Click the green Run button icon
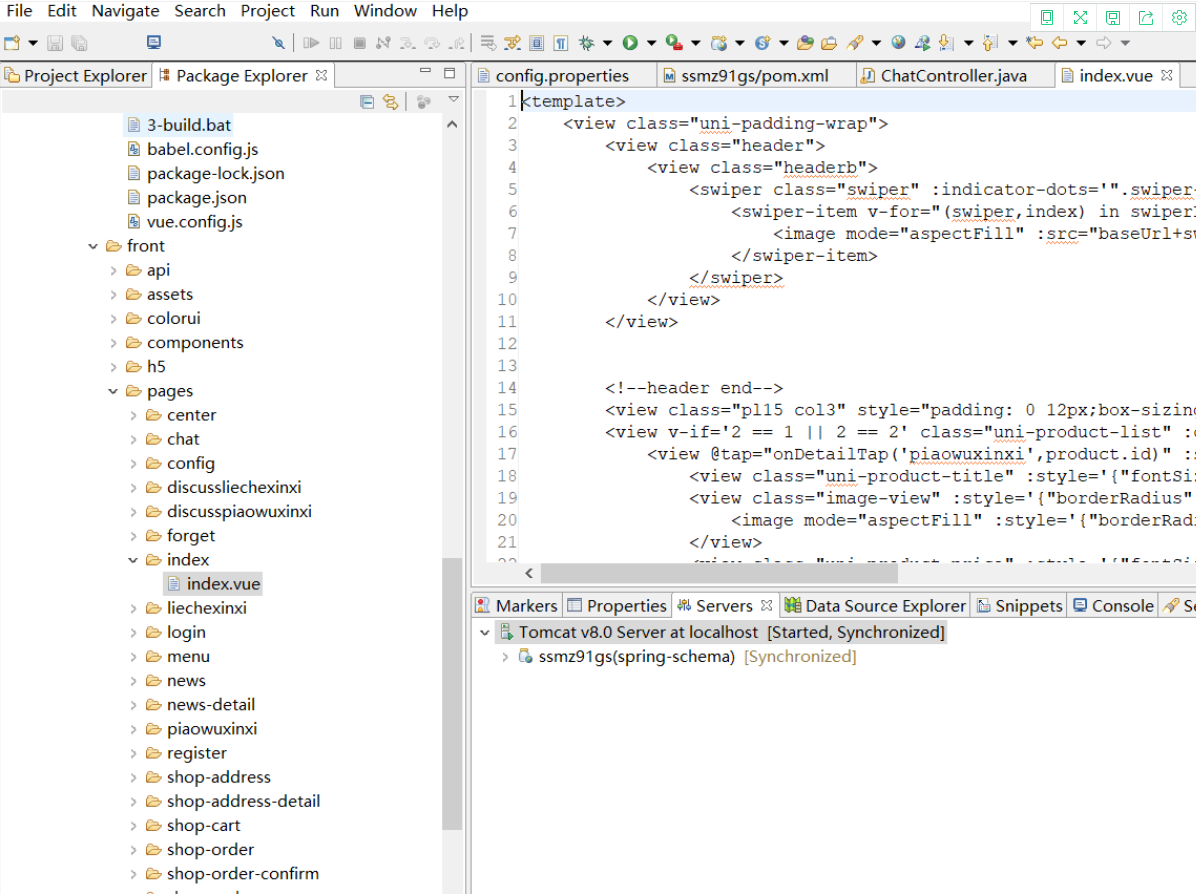The width and height of the screenshot is (1198, 894). 630,43
